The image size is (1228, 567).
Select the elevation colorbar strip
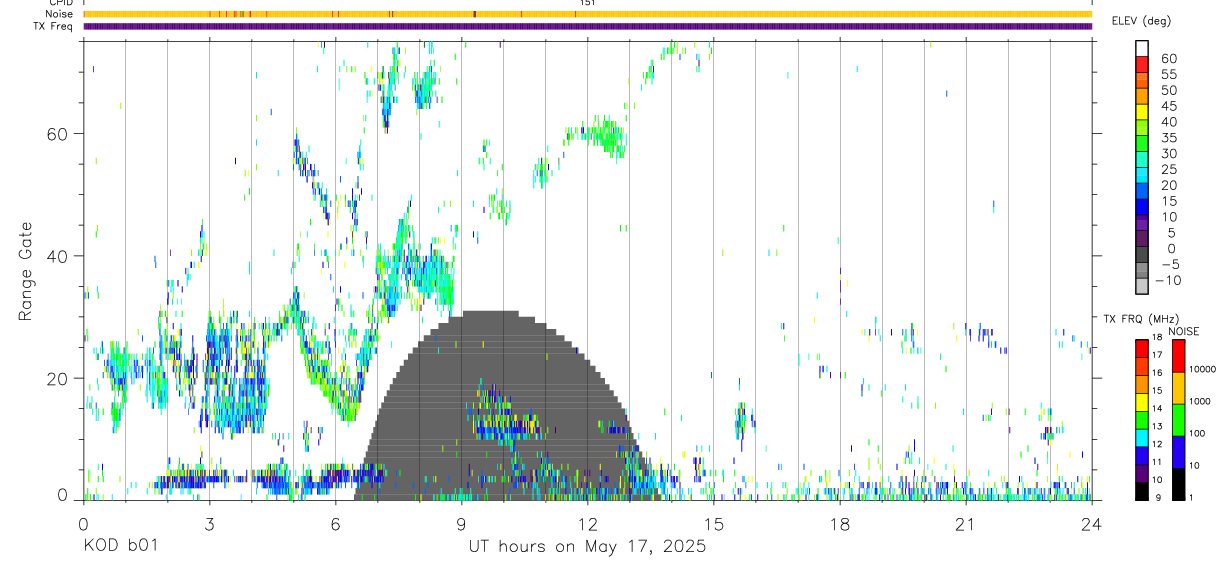(x=1142, y=167)
